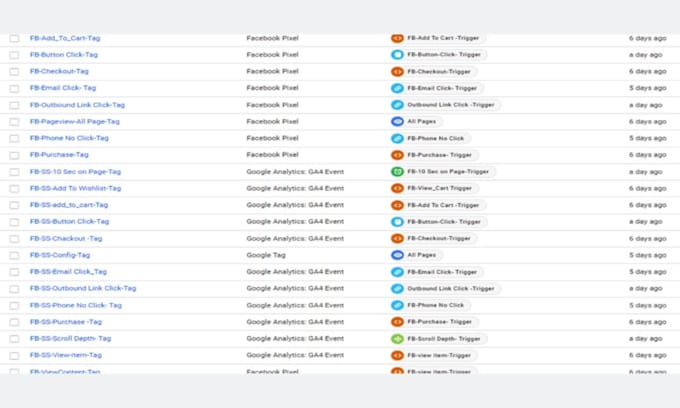Click the trigger icon in the FB-Add_To_Cart-Tag row

pyautogui.click(x=397, y=38)
